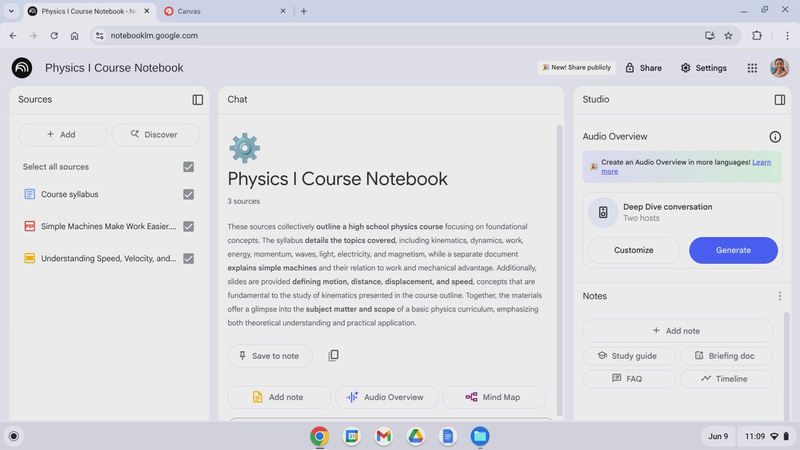Open system tray showing 11:09
This screenshot has height=450, width=800.
767,436
